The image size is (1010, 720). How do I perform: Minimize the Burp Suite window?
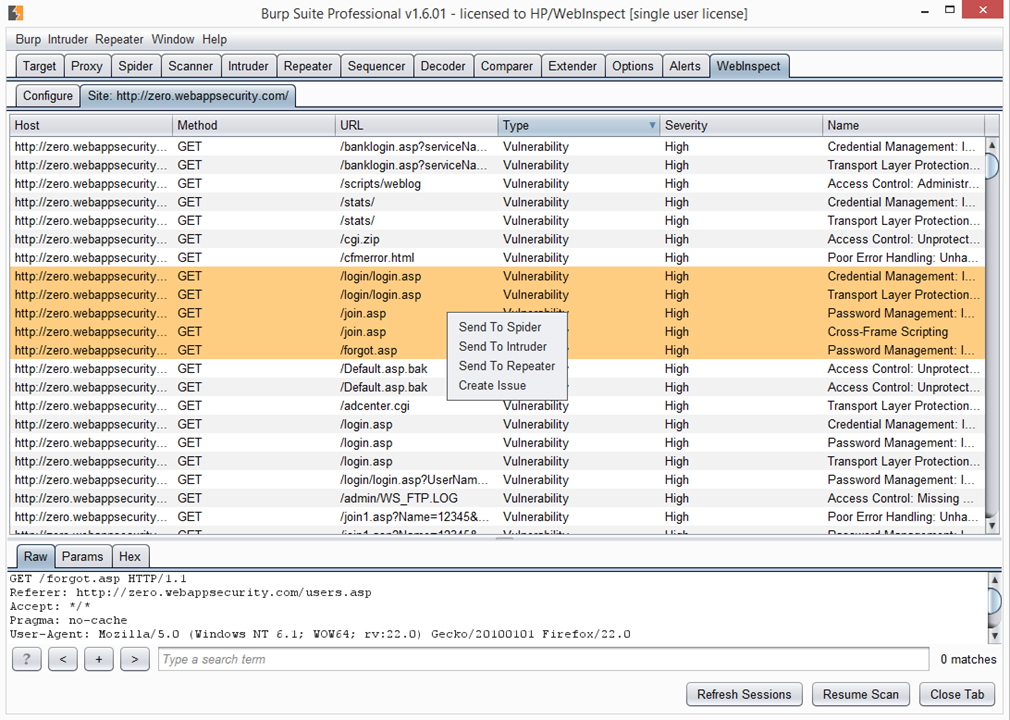click(925, 11)
